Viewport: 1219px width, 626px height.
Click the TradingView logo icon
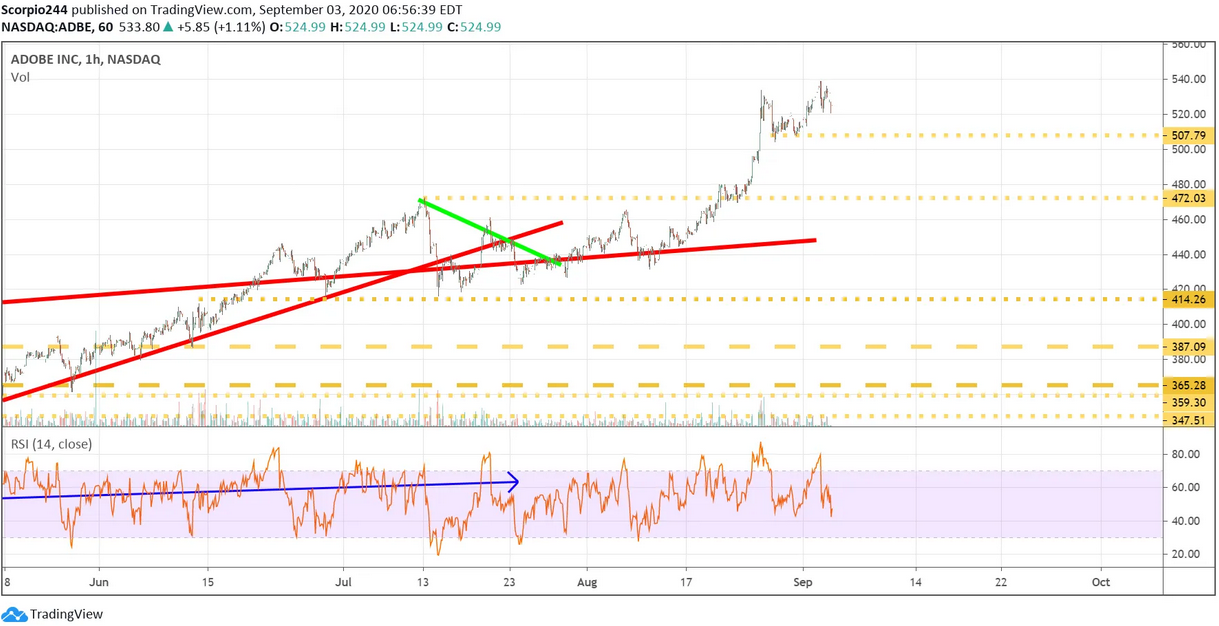click(x=14, y=614)
